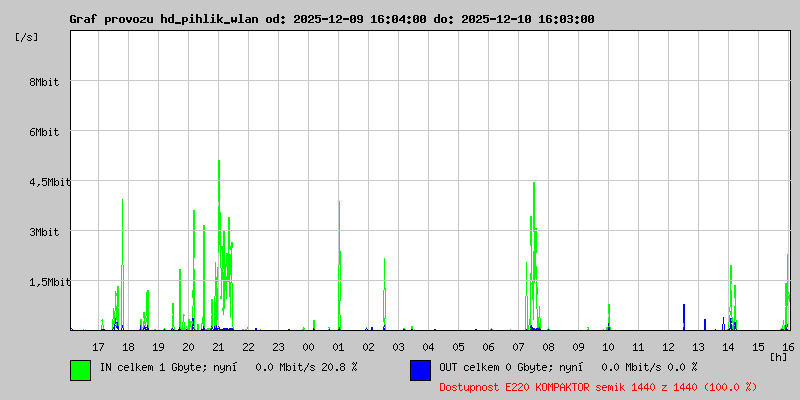Viewport: 800px width, 400px height.
Task: Click the '21' hour axis label
Action: (218, 347)
